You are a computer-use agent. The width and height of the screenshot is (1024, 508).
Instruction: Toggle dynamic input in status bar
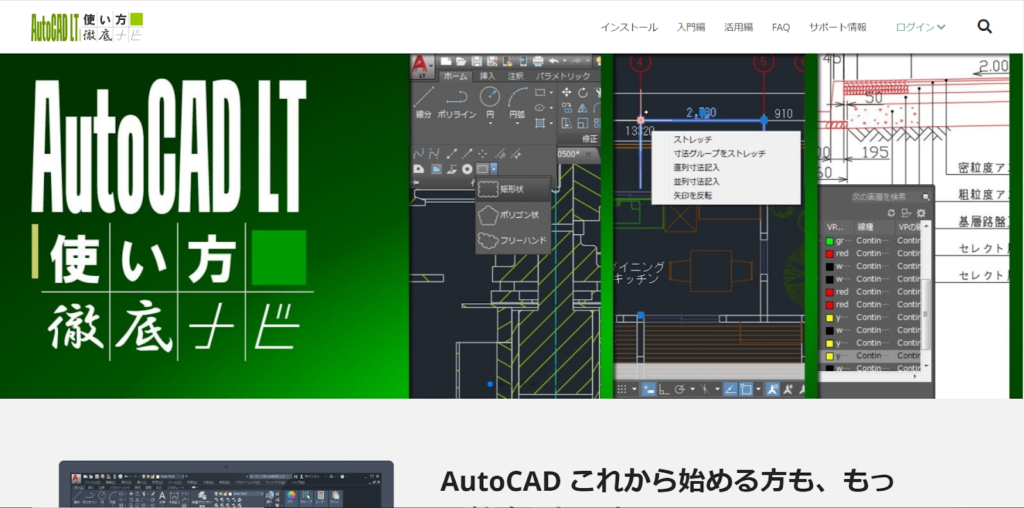click(649, 389)
